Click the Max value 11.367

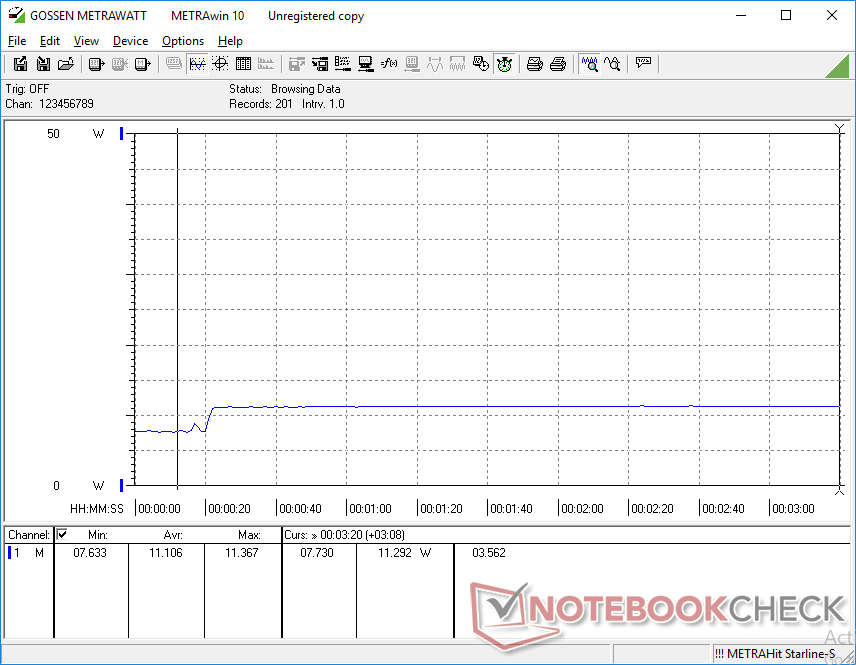point(241,553)
